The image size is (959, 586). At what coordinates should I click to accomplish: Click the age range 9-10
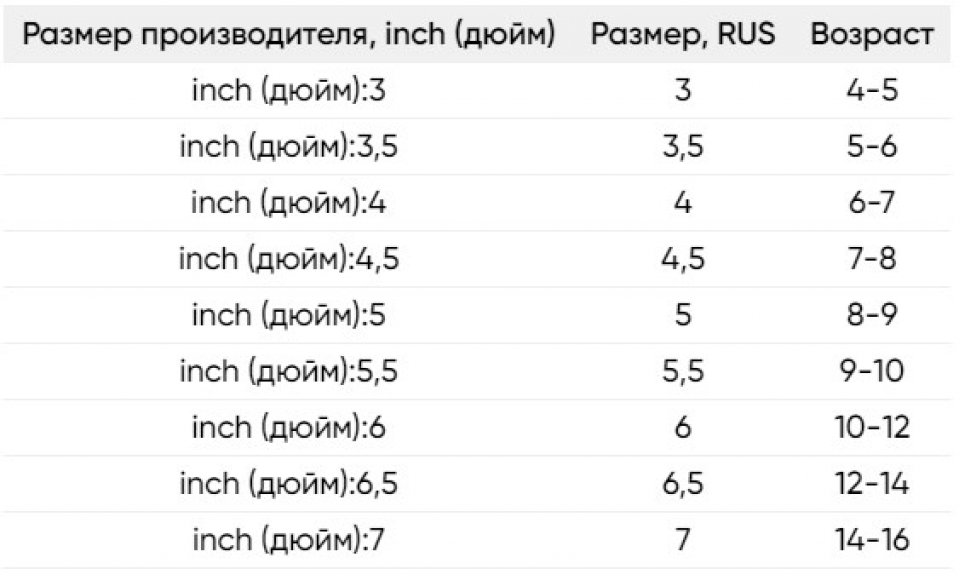click(x=872, y=371)
